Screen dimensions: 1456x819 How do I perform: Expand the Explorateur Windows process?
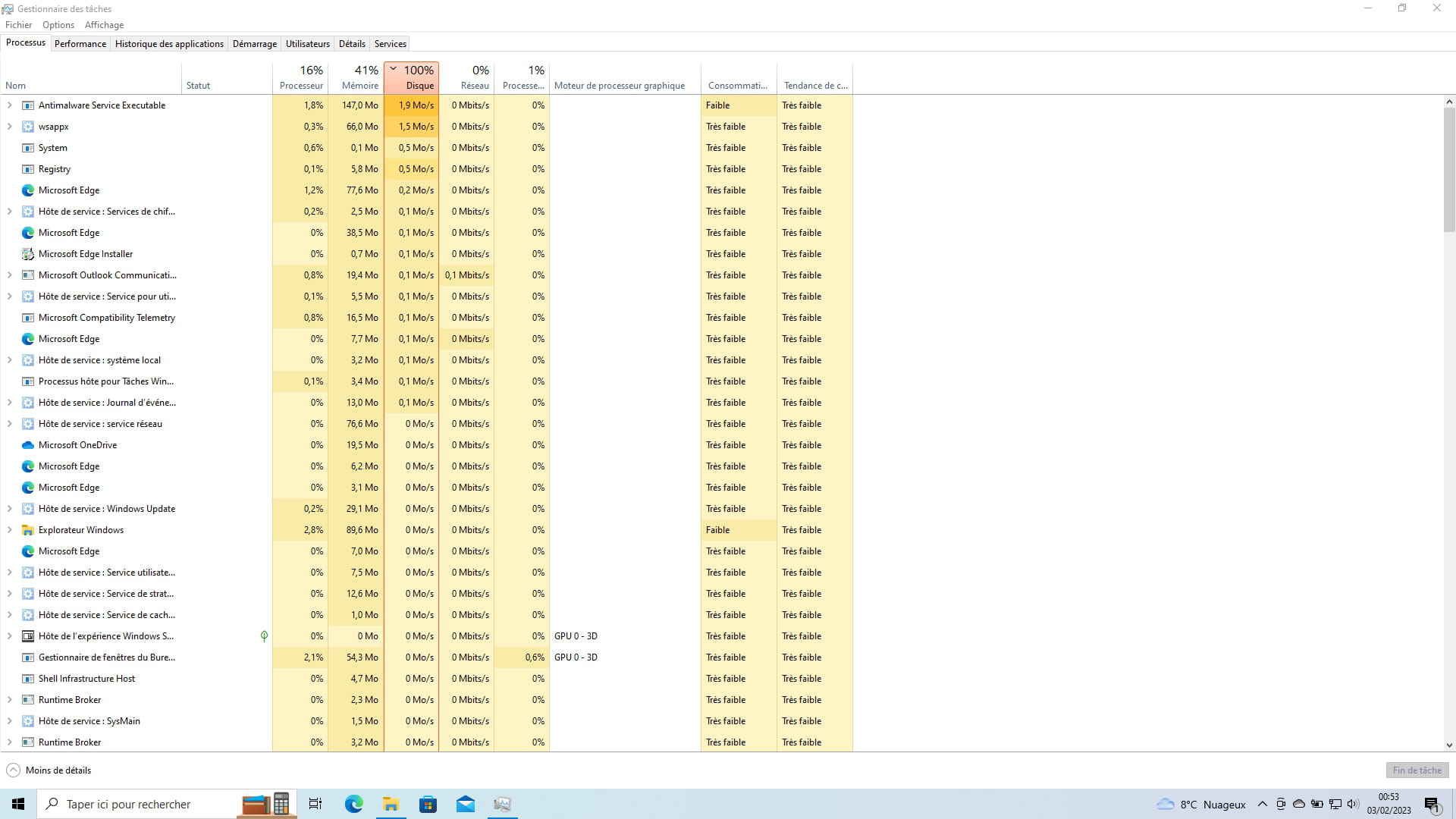9,530
